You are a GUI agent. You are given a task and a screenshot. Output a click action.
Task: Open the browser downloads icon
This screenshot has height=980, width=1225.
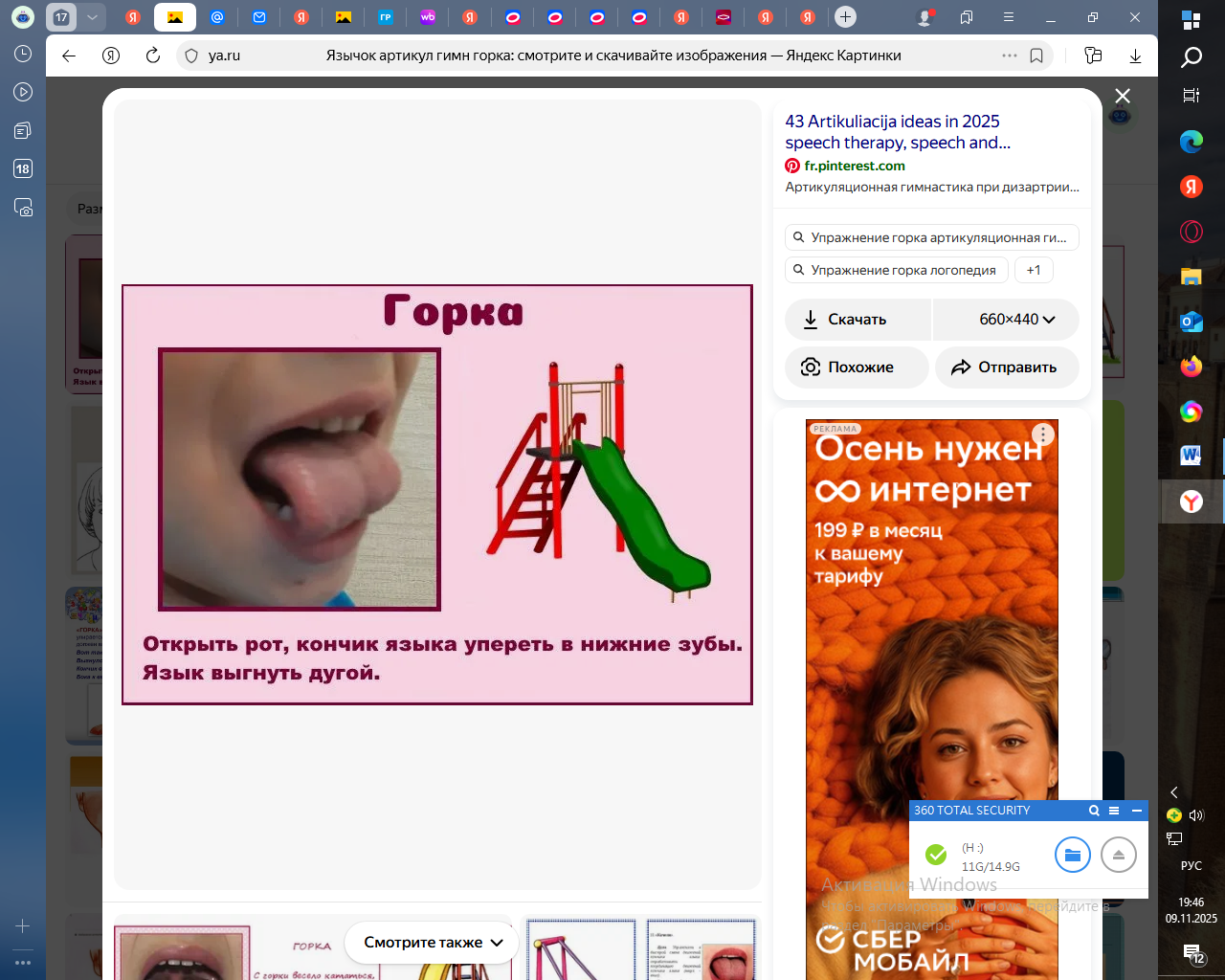pos(1135,56)
